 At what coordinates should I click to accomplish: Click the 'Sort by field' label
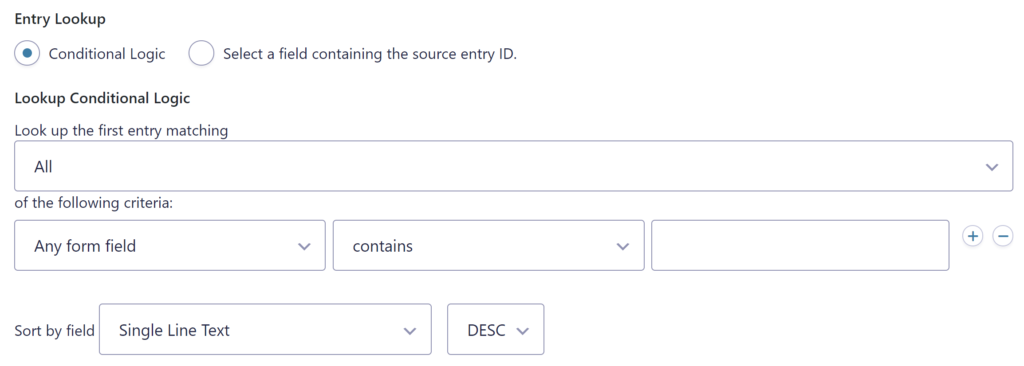pos(55,331)
